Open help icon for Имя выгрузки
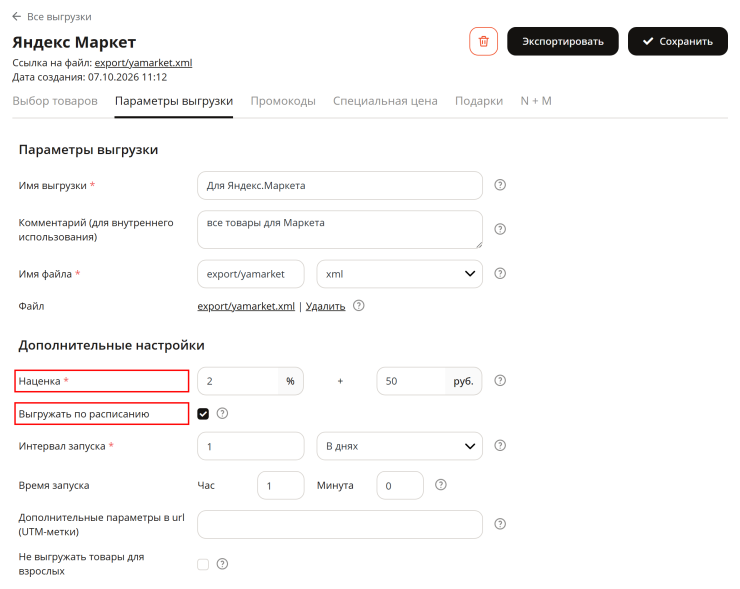 [500, 185]
